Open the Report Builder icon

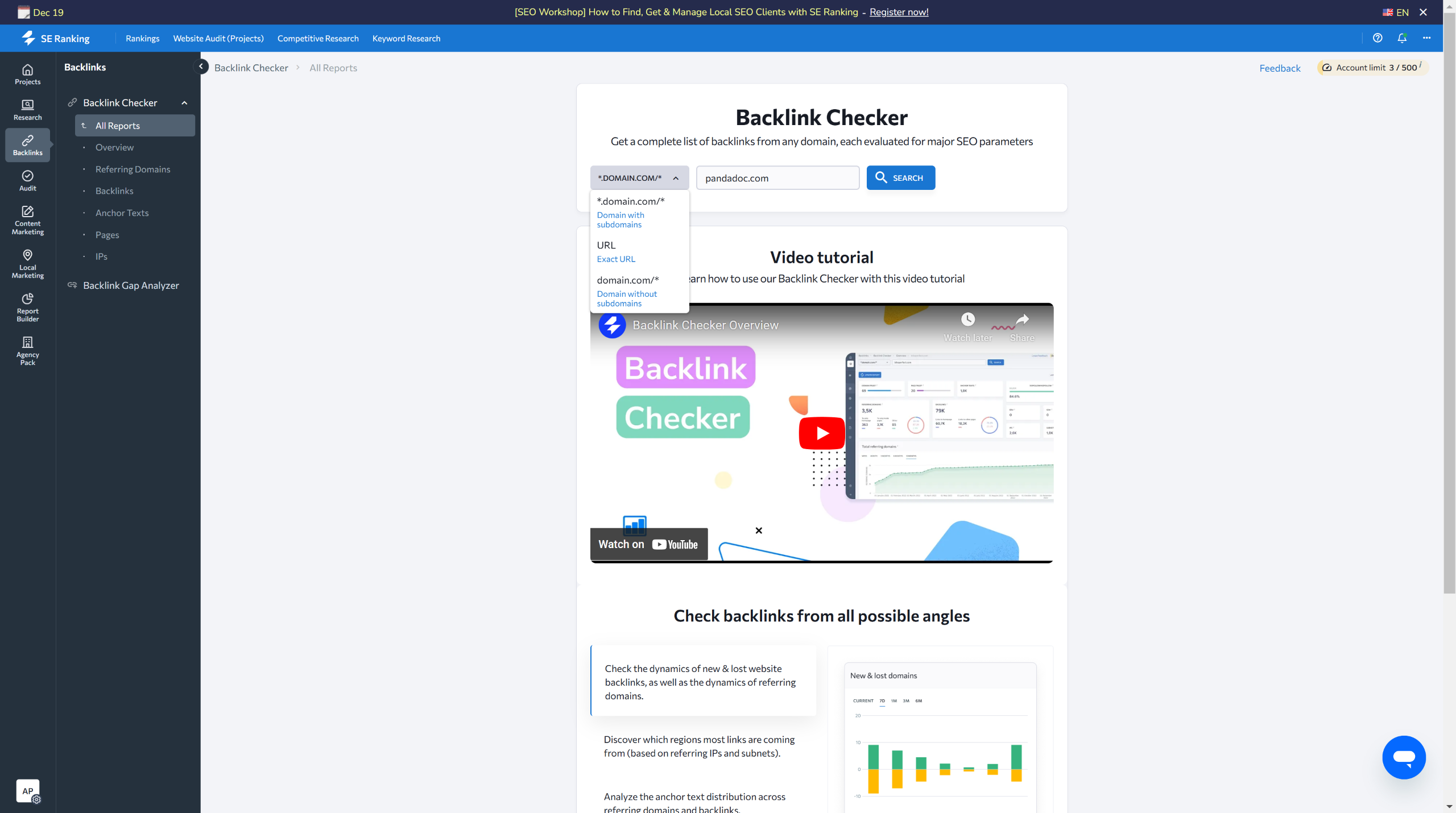[27, 307]
